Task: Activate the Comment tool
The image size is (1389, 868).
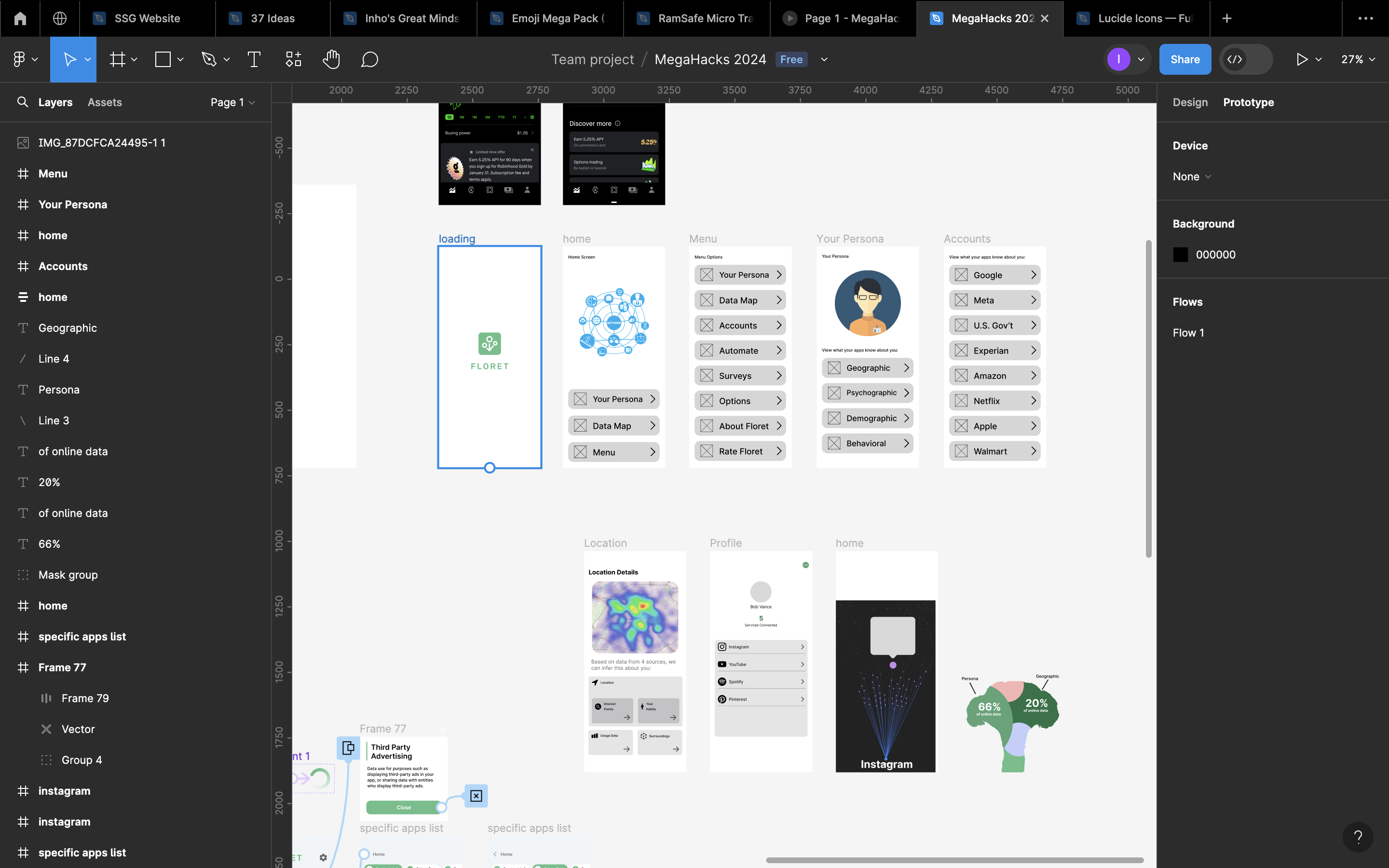Action: click(369, 59)
